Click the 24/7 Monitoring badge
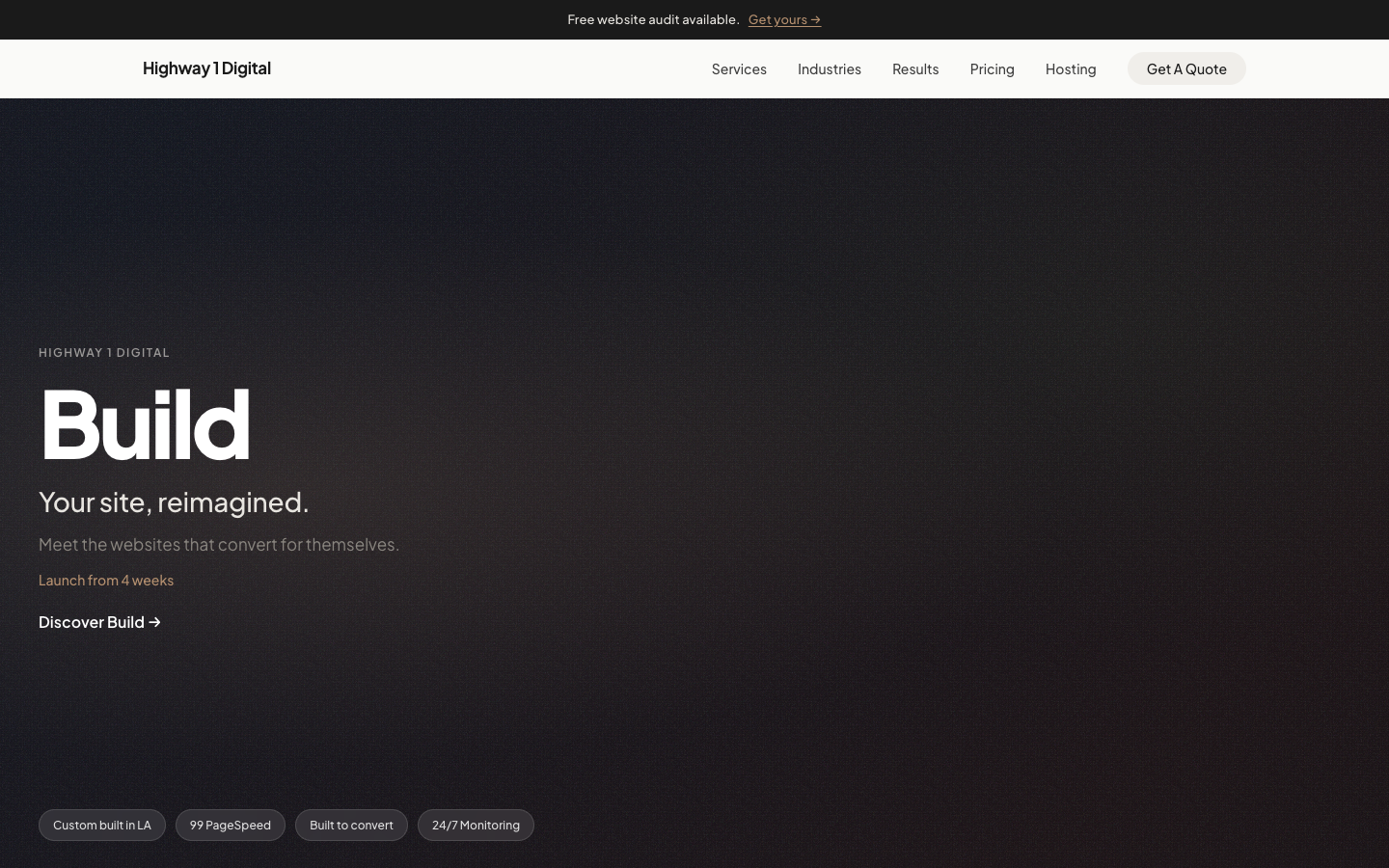 (x=476, y=825)
